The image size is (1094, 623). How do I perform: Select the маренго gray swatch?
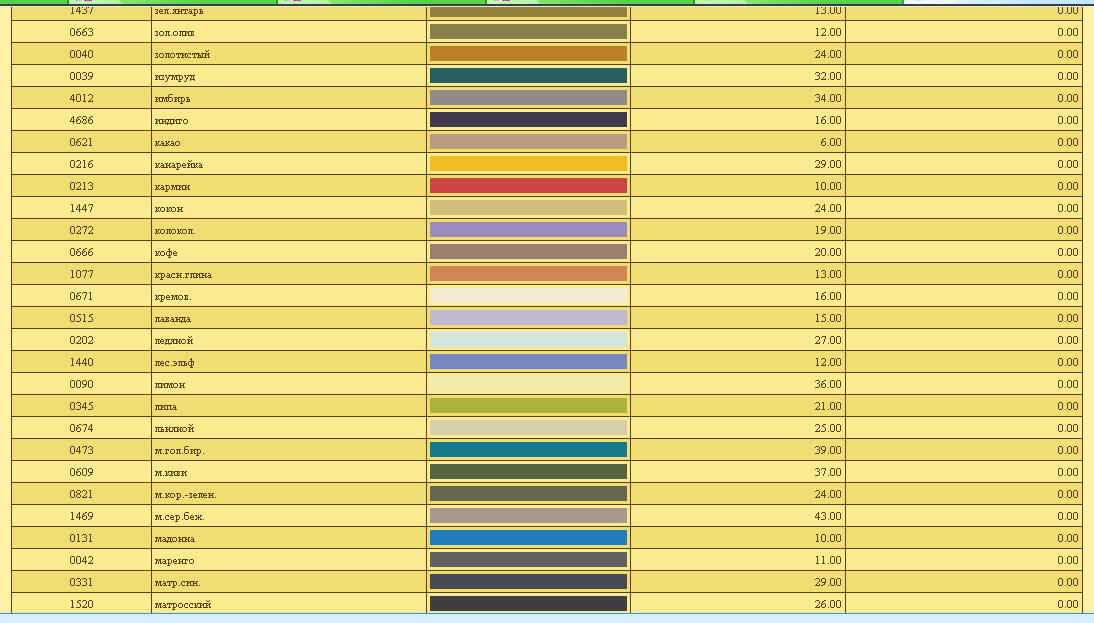click(528, 560)
